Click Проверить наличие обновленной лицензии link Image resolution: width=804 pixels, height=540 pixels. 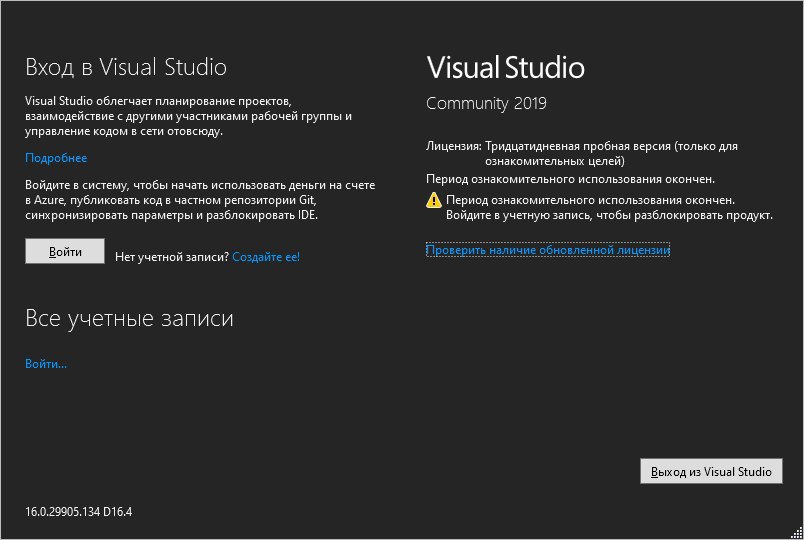[548, 250]
